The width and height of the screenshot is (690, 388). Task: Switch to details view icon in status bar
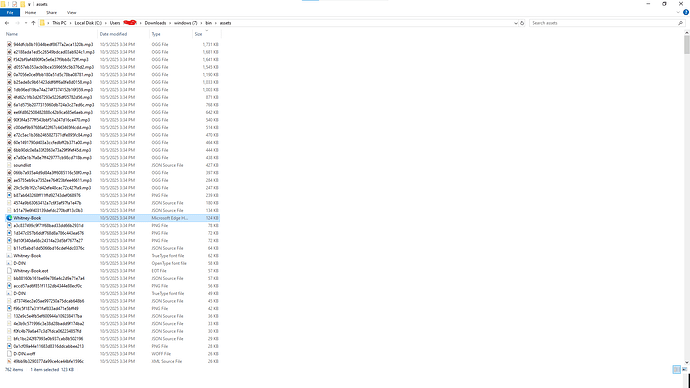pyautogui.click(x=676, y=370)
